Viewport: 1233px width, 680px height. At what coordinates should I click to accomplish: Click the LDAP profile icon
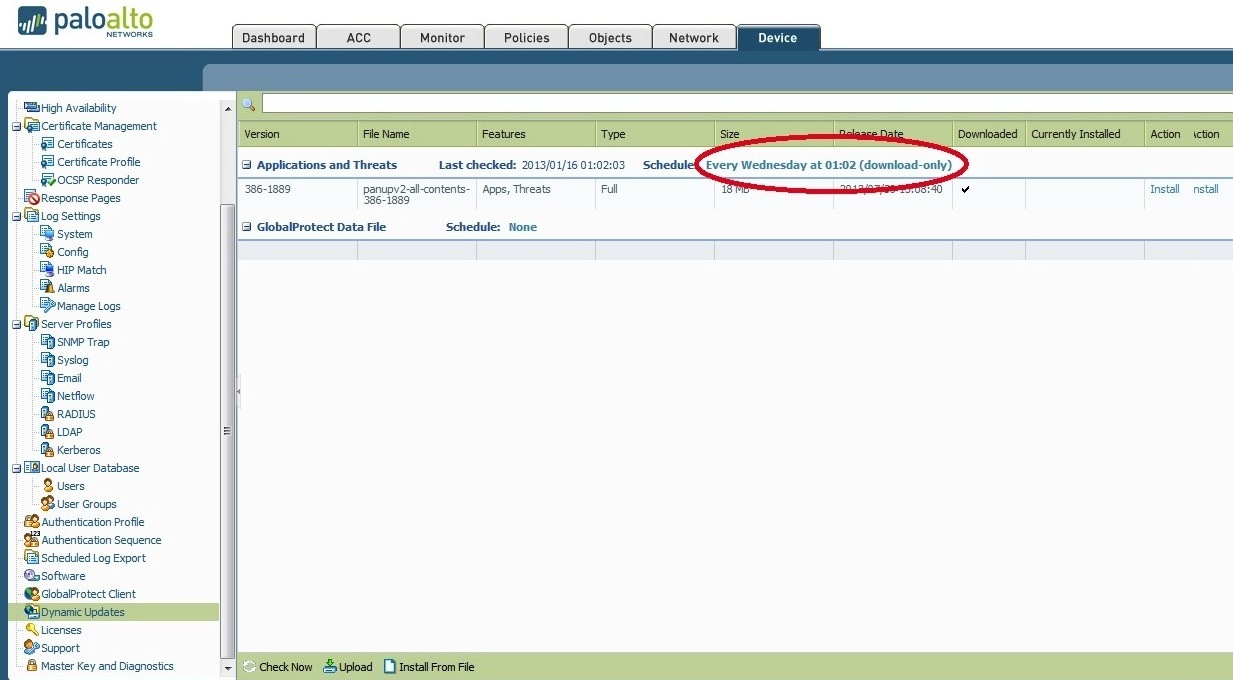47,432
